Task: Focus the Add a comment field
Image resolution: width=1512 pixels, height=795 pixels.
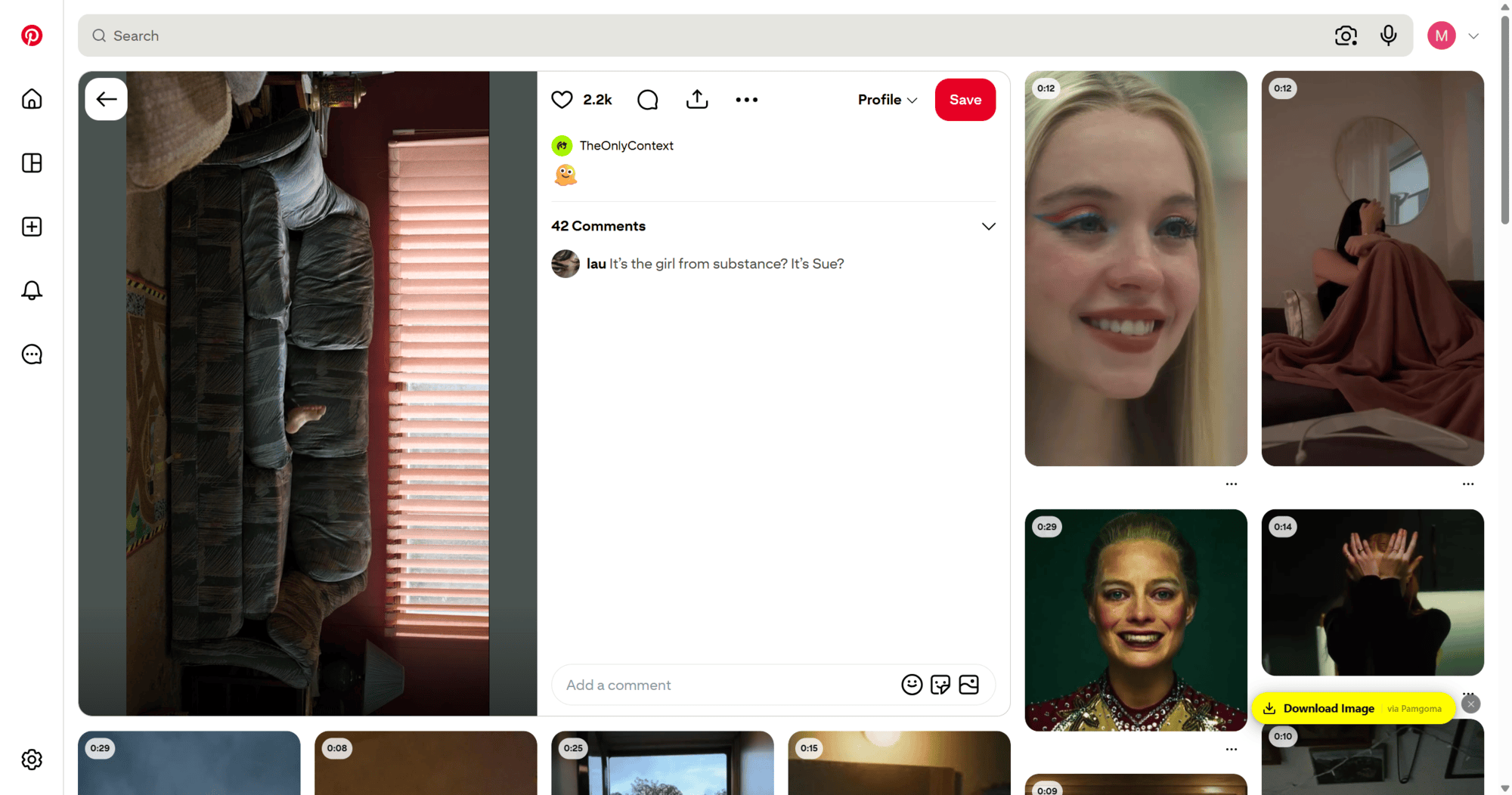Action: point(726,685)
